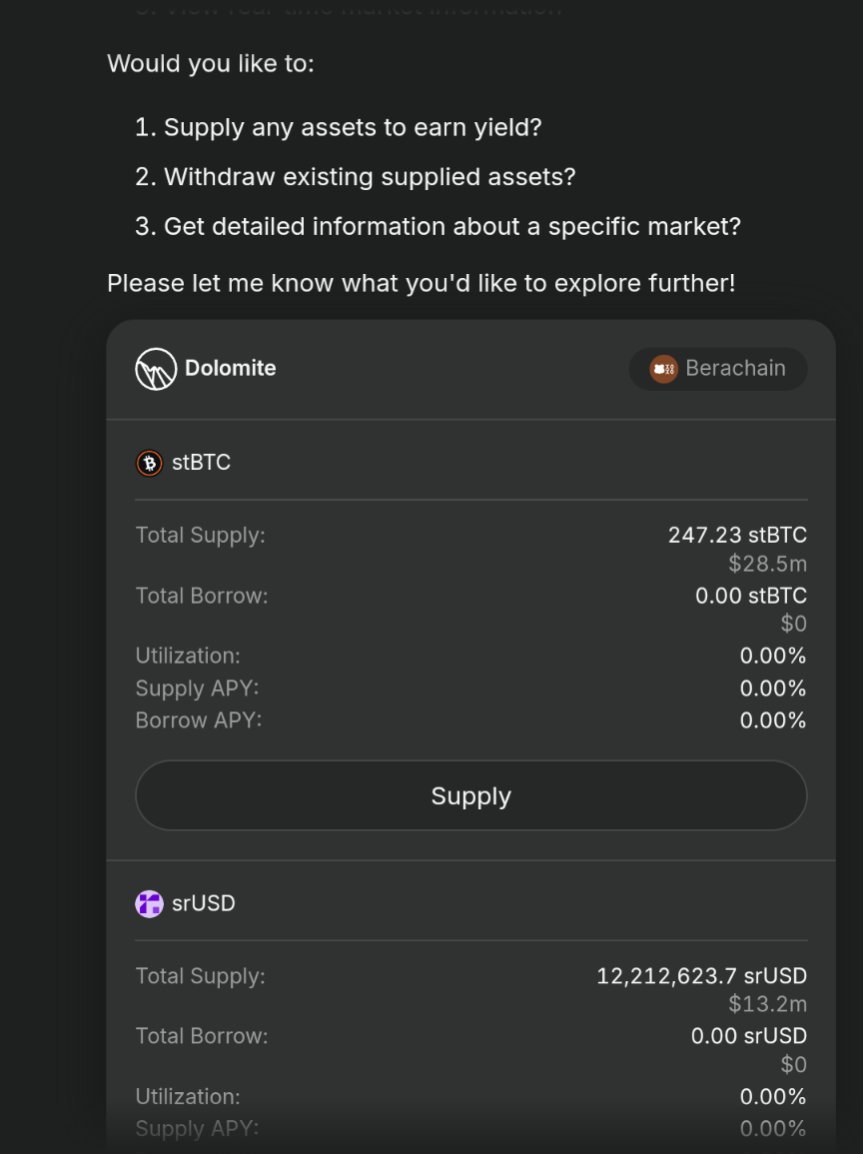The height and width of the screenshot is (1154, 863).
Task: Click the 0.00 stBTC total borrow value
Action: [750, 595]
